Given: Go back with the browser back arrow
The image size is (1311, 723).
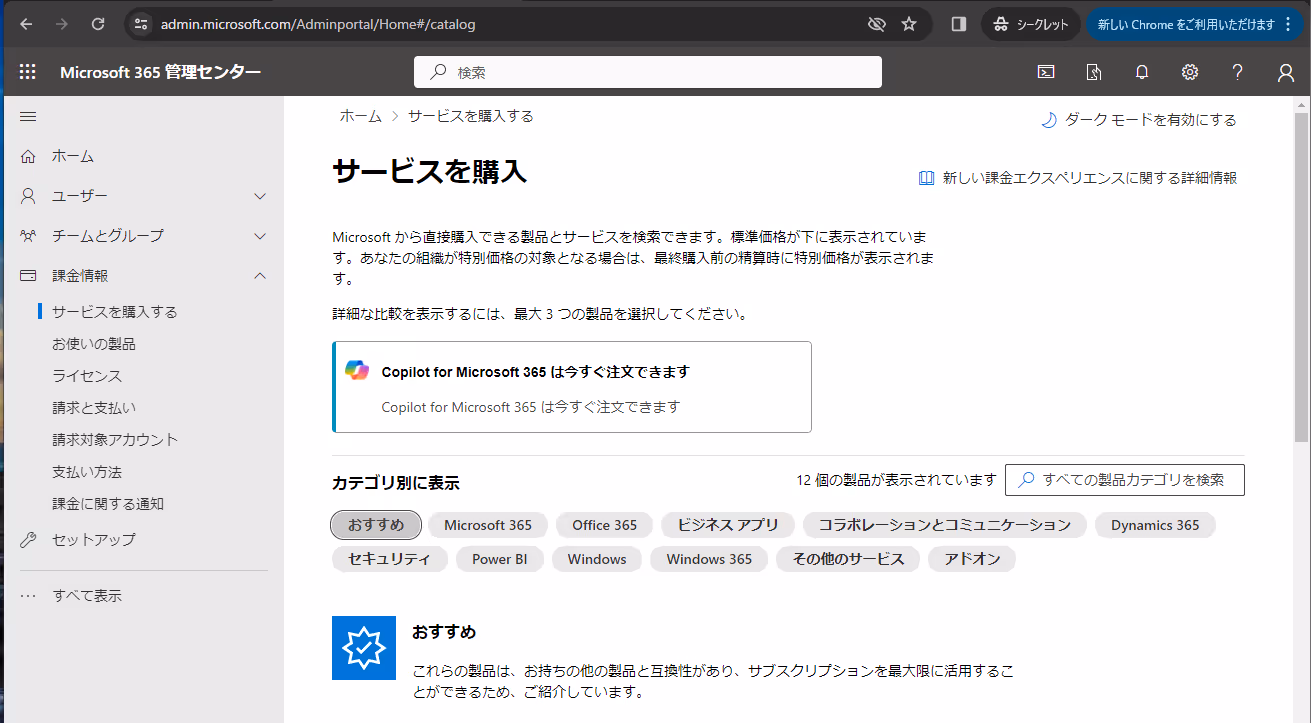Looking at the screenshot, I should tap(26, 24).
